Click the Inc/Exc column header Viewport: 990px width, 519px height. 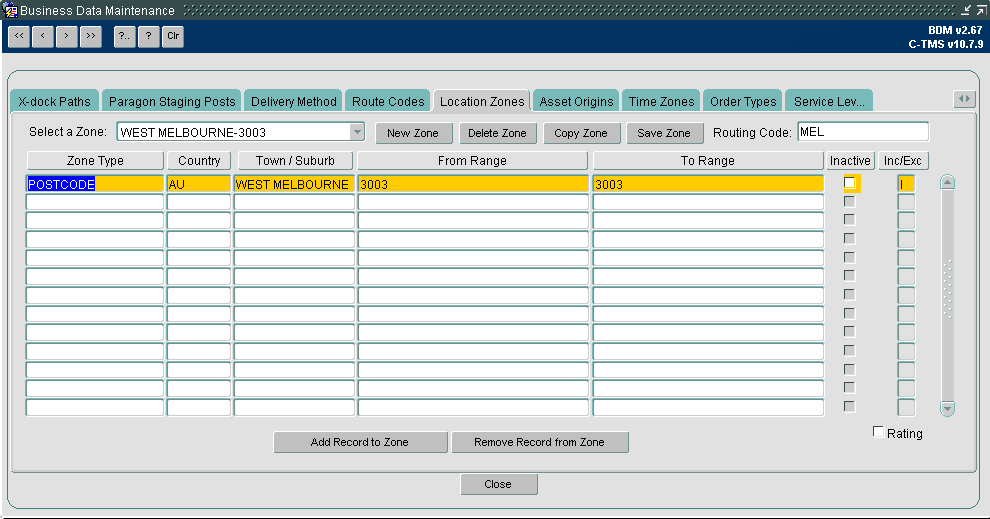903,161
